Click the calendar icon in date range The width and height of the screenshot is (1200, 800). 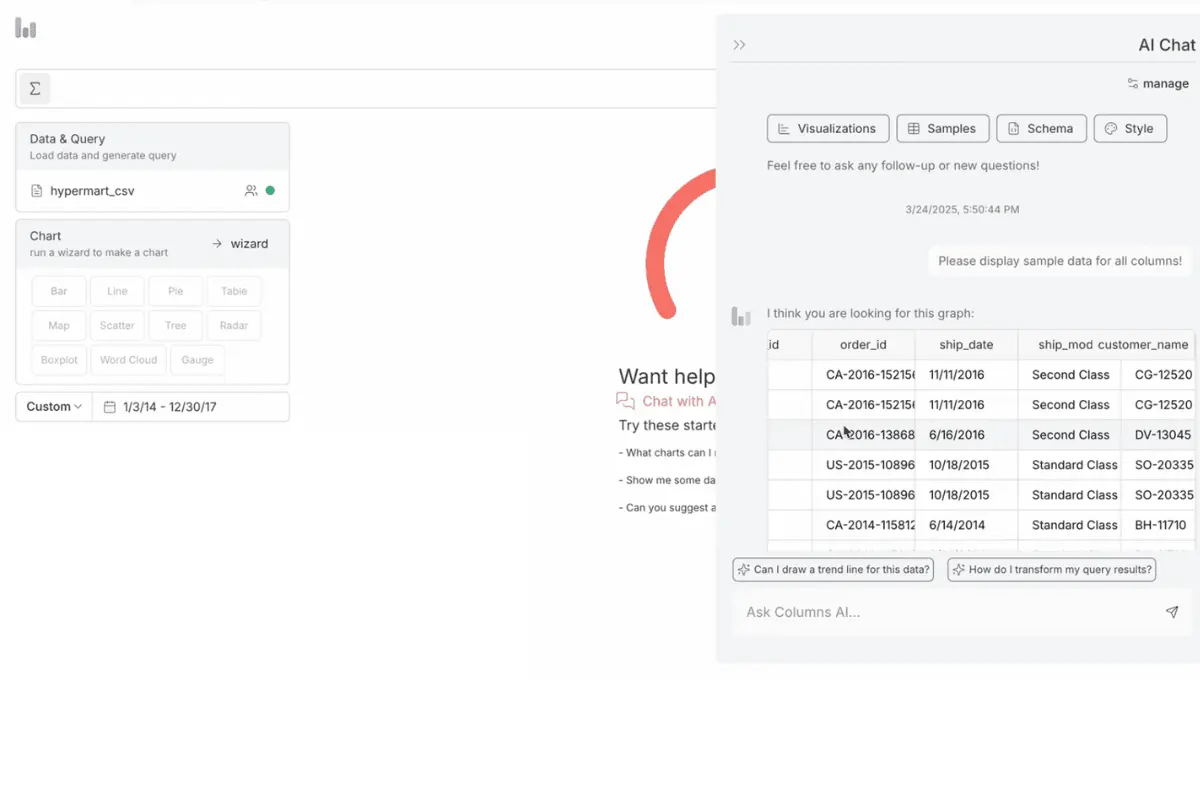(110, 407)
